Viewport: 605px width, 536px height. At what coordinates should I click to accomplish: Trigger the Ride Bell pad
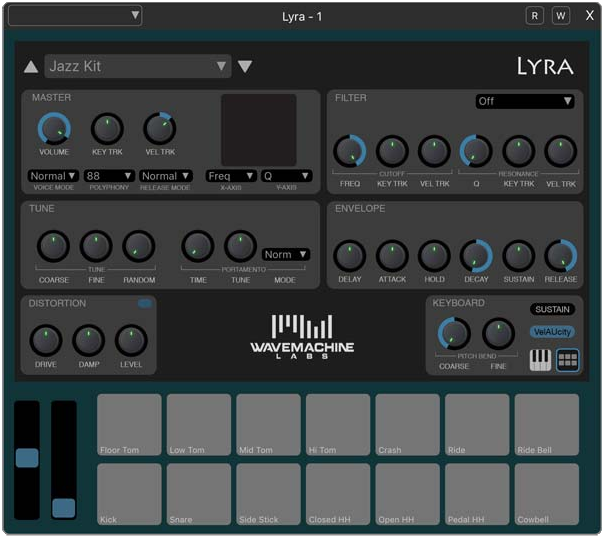coord(547,424)
